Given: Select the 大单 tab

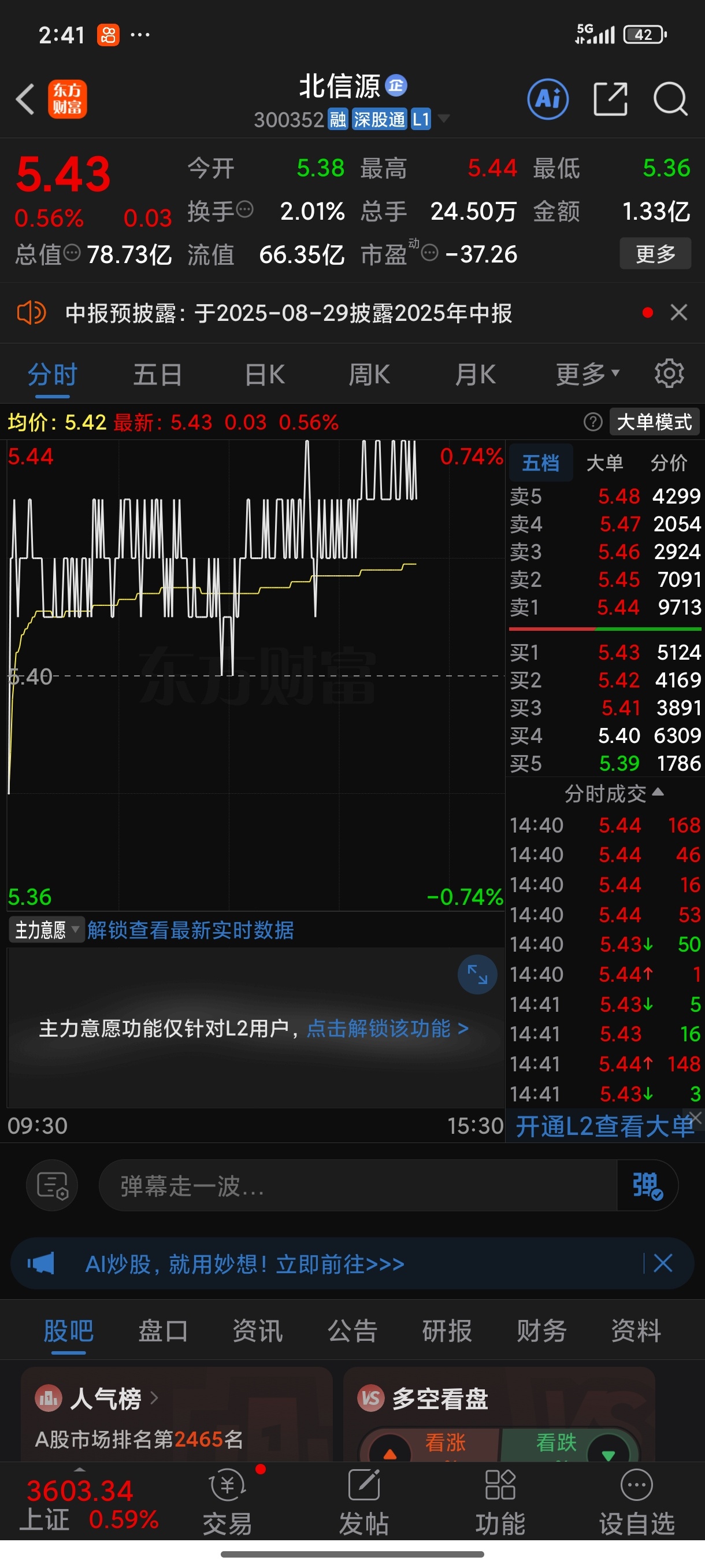Looking at the screenshot, I should point(604,463).
